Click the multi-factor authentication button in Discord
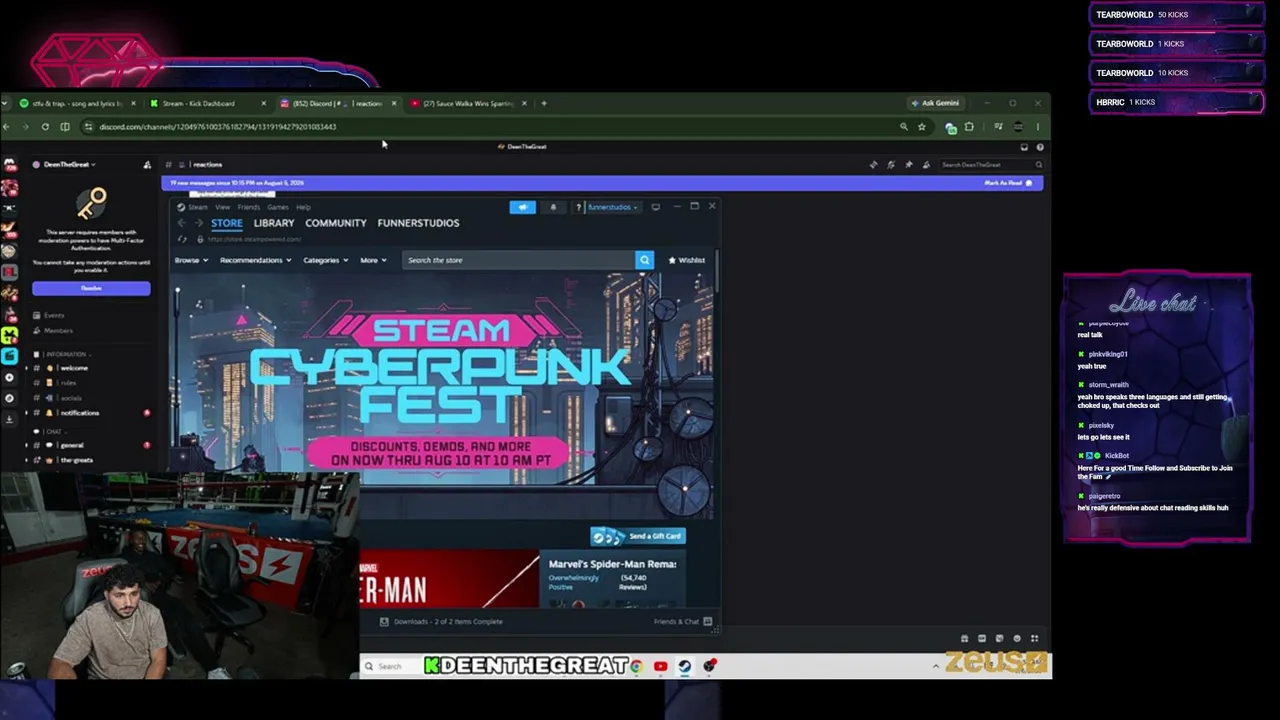 [91, 288]
